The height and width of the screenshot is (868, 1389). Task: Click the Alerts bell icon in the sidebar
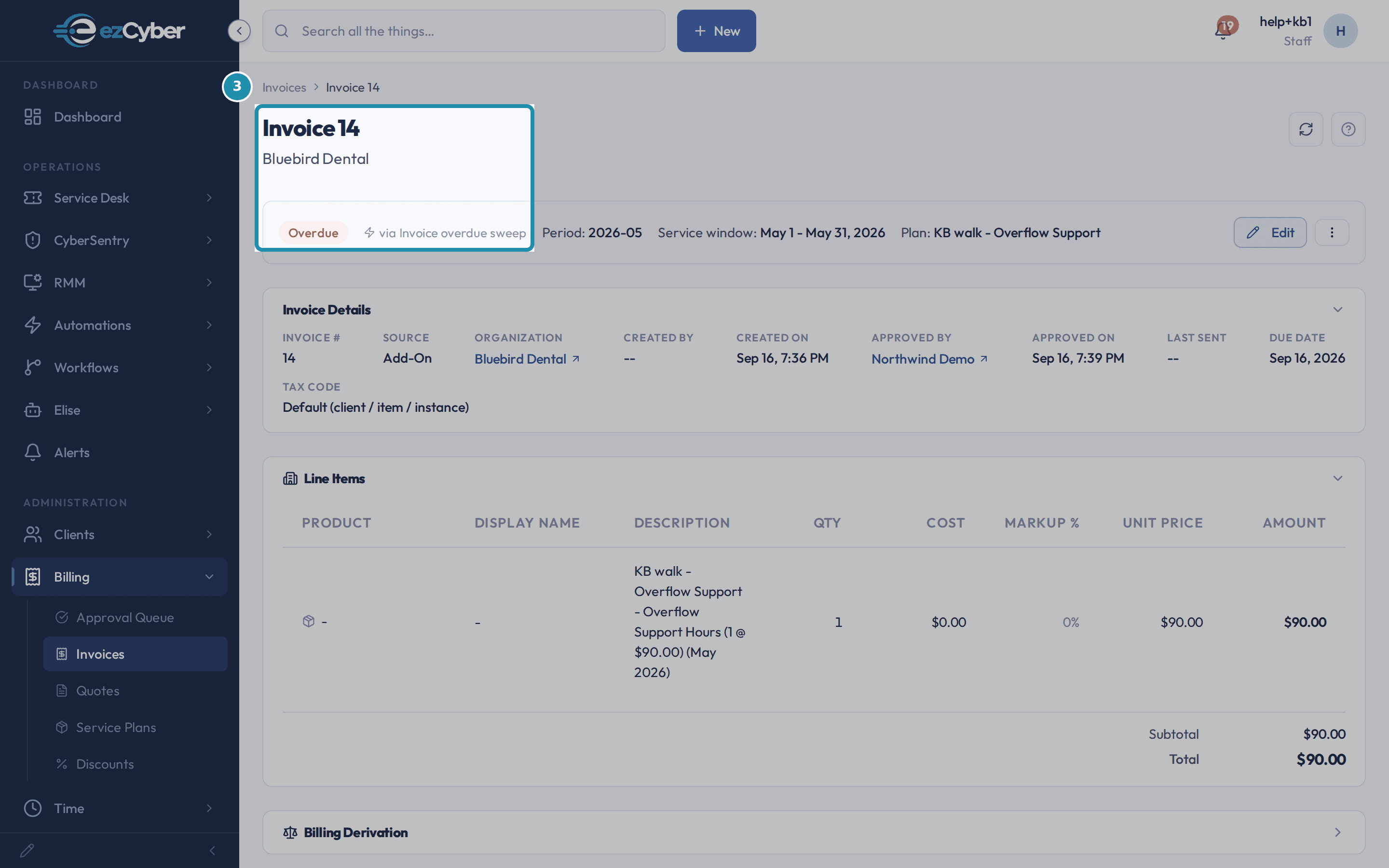(33, 452)
